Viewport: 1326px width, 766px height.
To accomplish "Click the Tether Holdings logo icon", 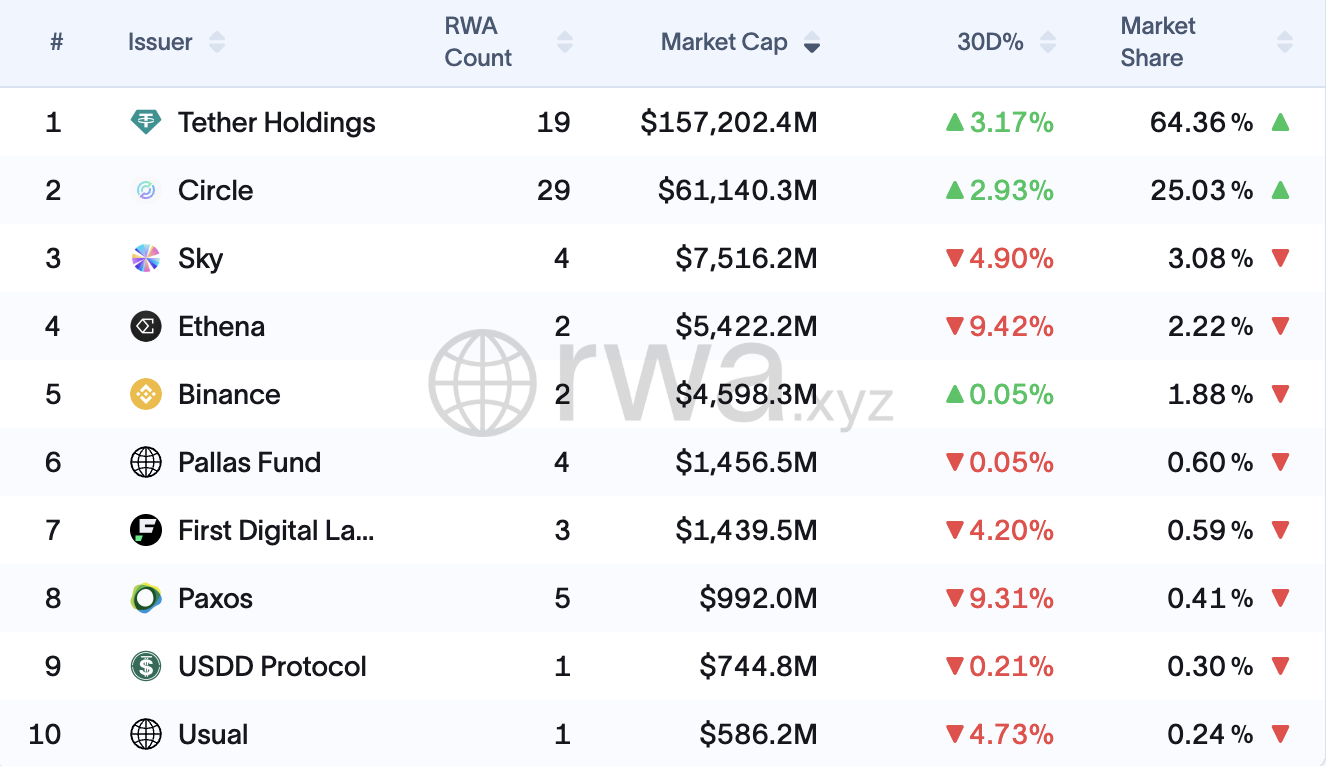I will 146,122.
